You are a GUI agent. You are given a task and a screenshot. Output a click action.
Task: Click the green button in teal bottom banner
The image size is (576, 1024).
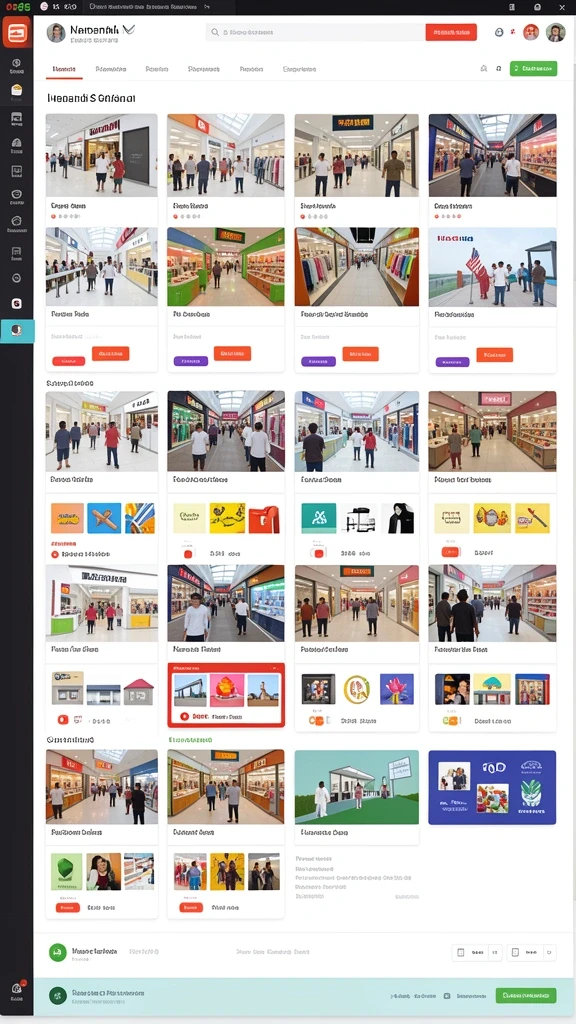[526, 996]
